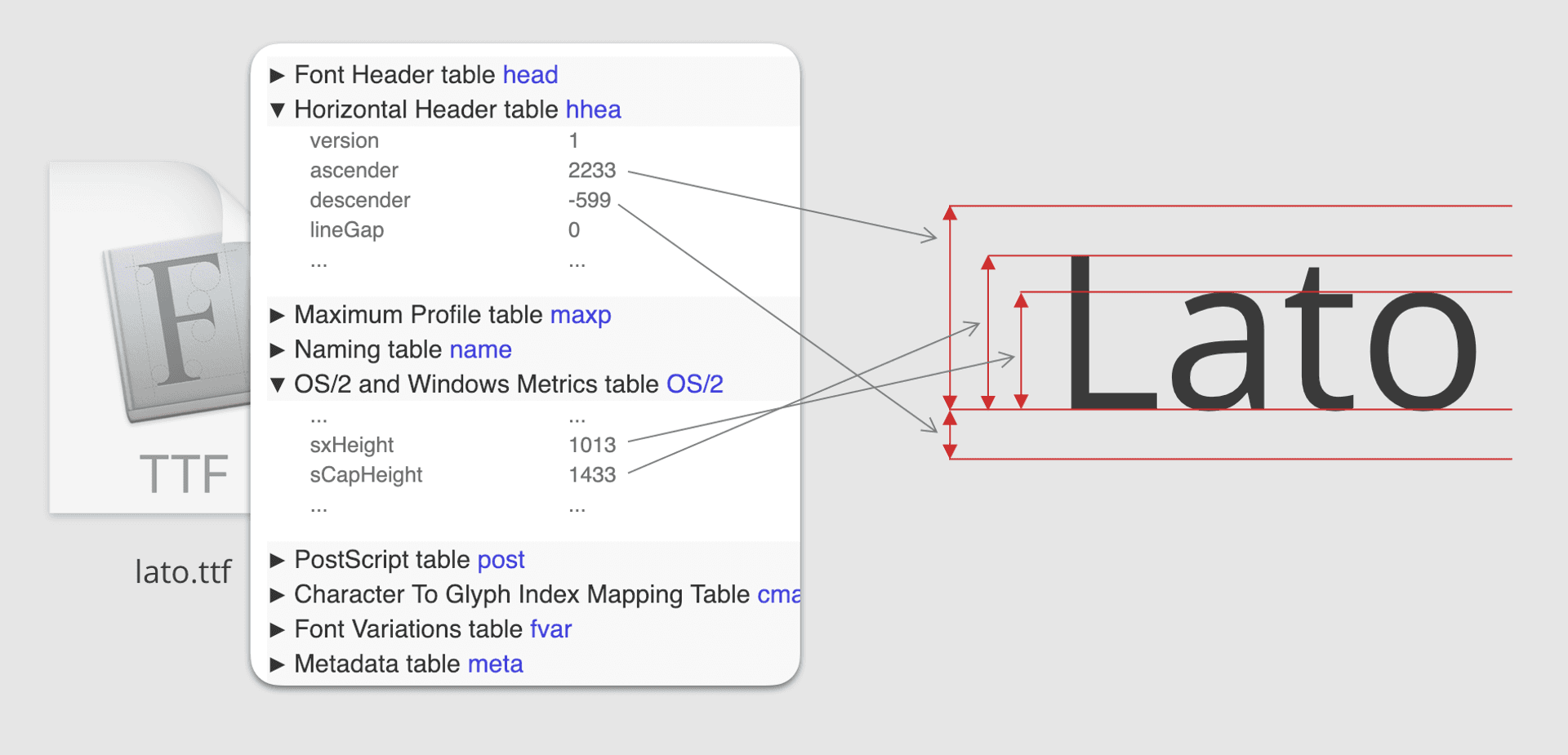Select the lineGap row label

pos(346,230)
